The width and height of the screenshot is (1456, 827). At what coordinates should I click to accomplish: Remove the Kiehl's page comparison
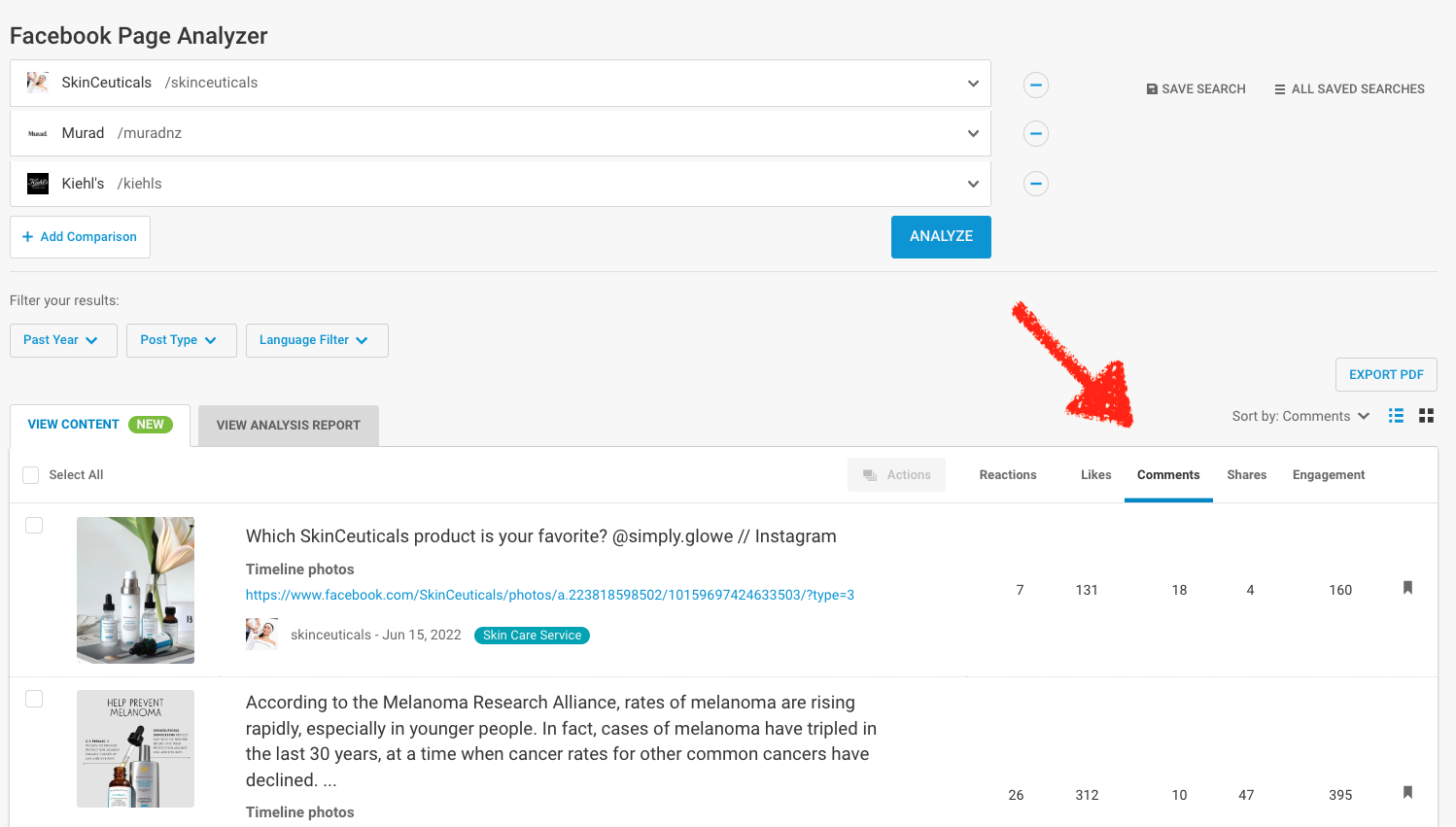pyautogui.click(x=1035, y=183)
